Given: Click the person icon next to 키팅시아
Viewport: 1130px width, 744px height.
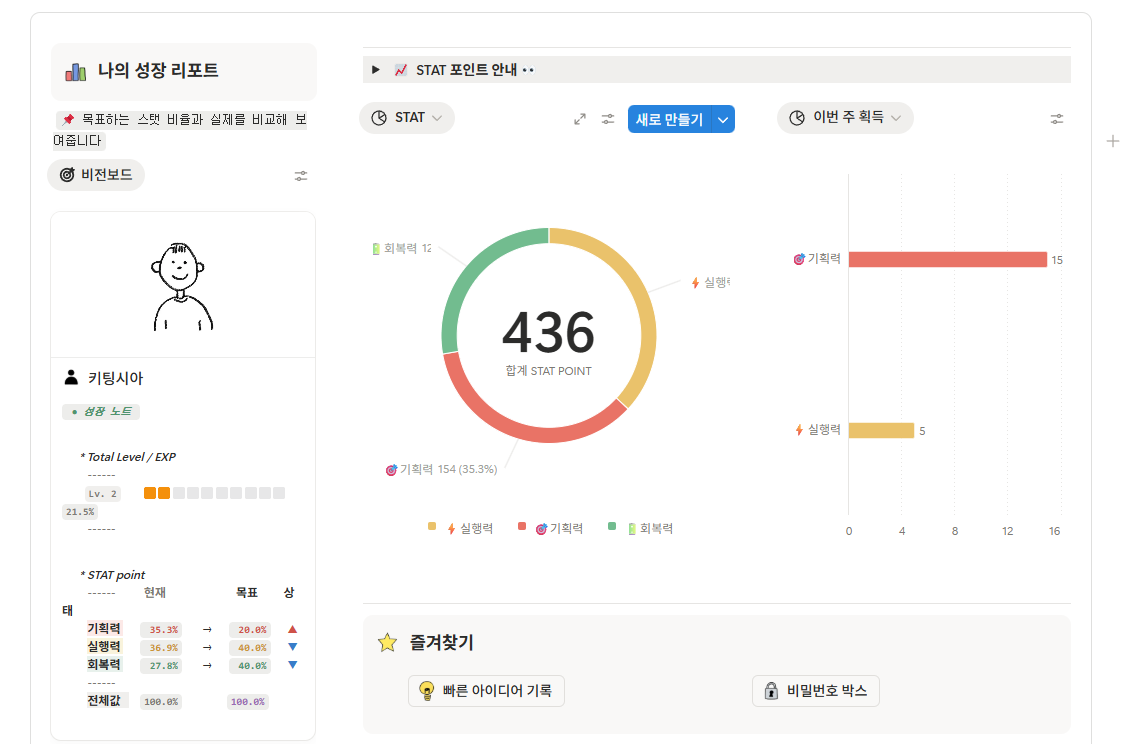Looking at the screenshot, I should coord(71,378).
